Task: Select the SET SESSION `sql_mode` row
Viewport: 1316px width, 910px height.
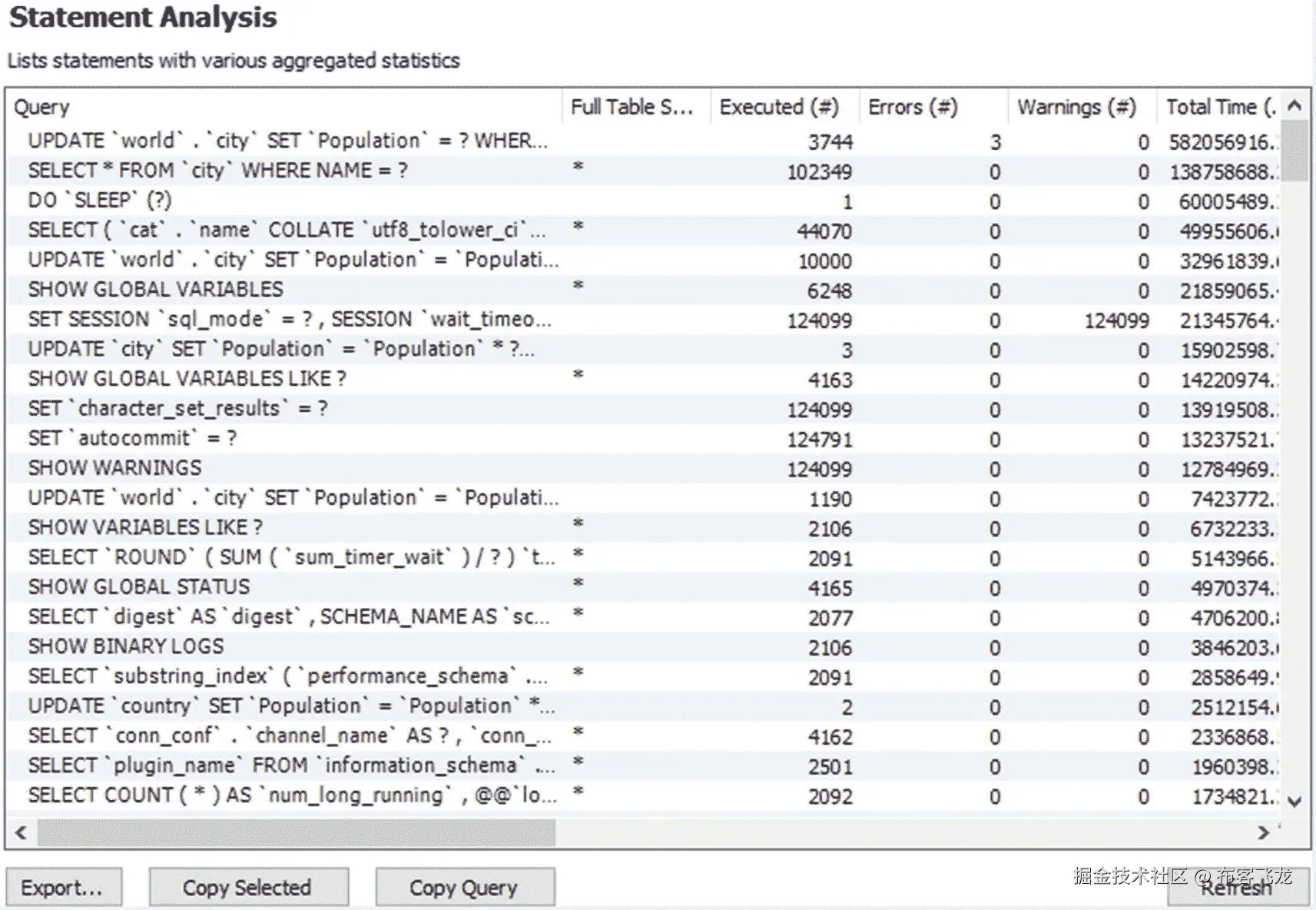Action: 644,320
